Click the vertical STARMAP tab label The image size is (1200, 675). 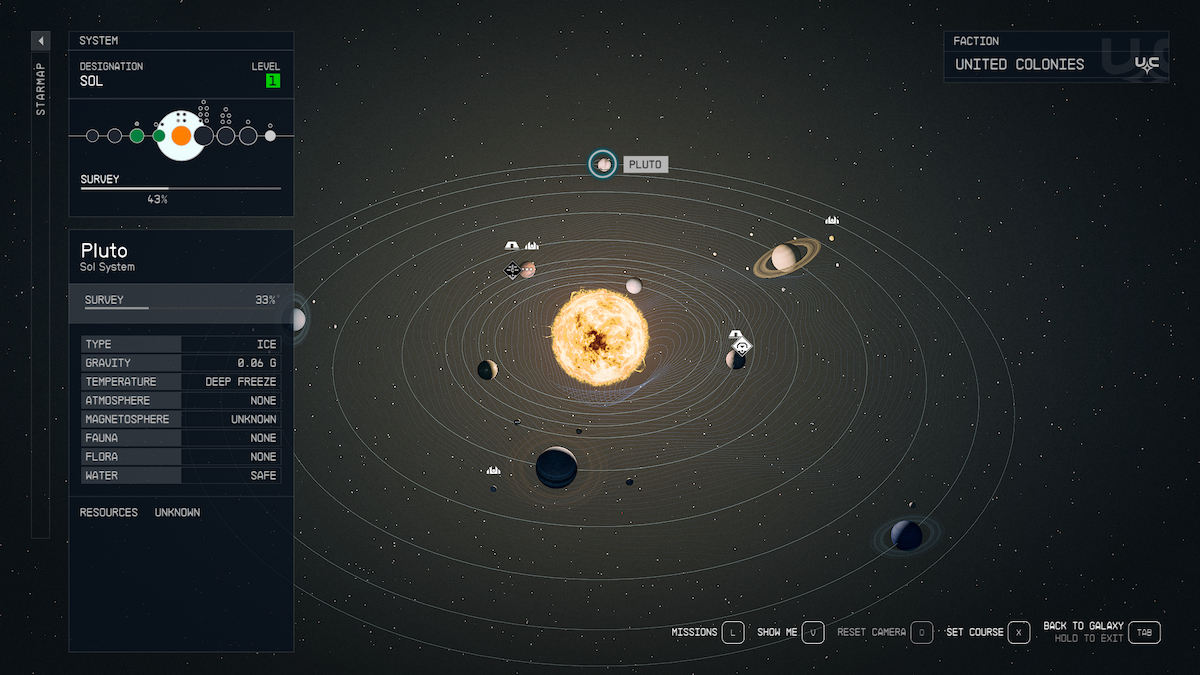pyautogui.click(x=41, y=91)
